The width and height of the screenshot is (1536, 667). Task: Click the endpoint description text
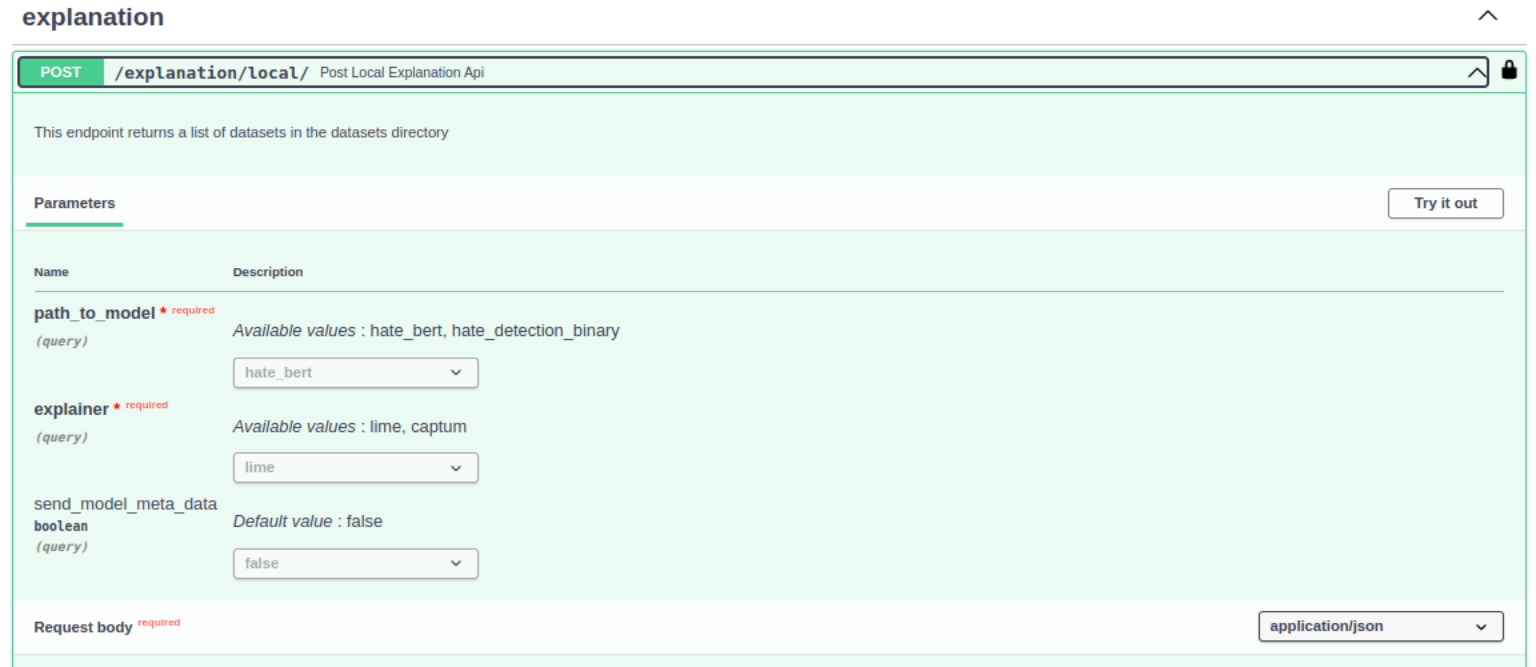[241, 132]
